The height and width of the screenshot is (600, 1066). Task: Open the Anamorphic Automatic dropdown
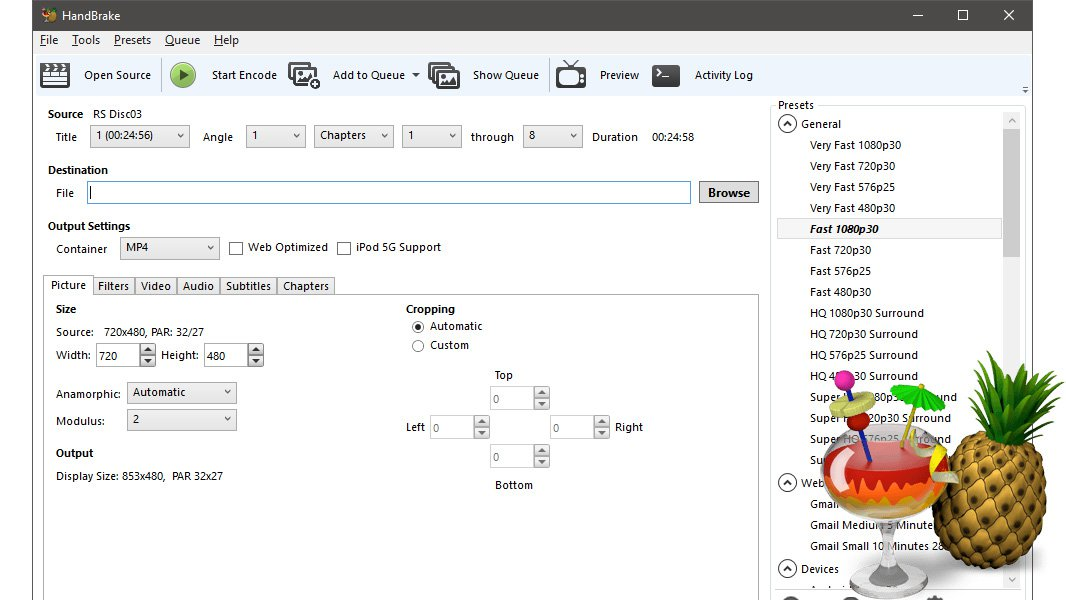tap(182, 392)
